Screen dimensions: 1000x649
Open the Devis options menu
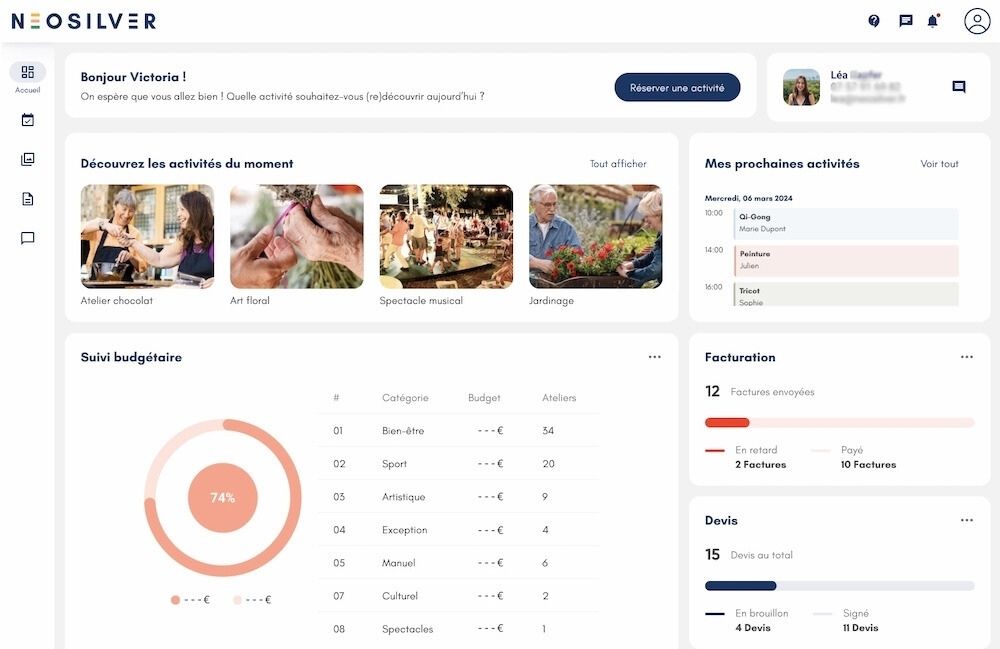pos(967,519)
